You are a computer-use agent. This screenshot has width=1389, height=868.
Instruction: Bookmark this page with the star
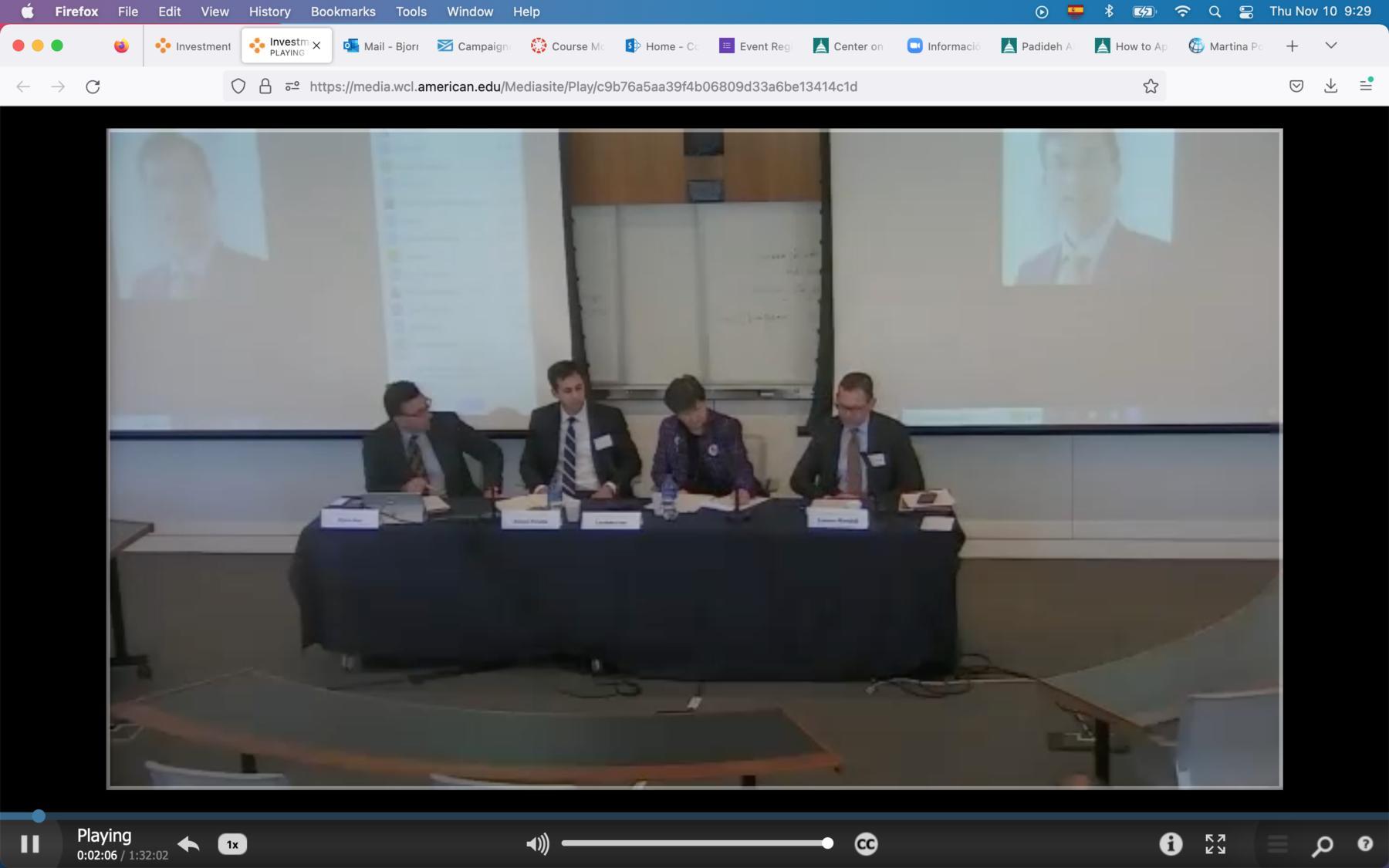coord(1151,86)
